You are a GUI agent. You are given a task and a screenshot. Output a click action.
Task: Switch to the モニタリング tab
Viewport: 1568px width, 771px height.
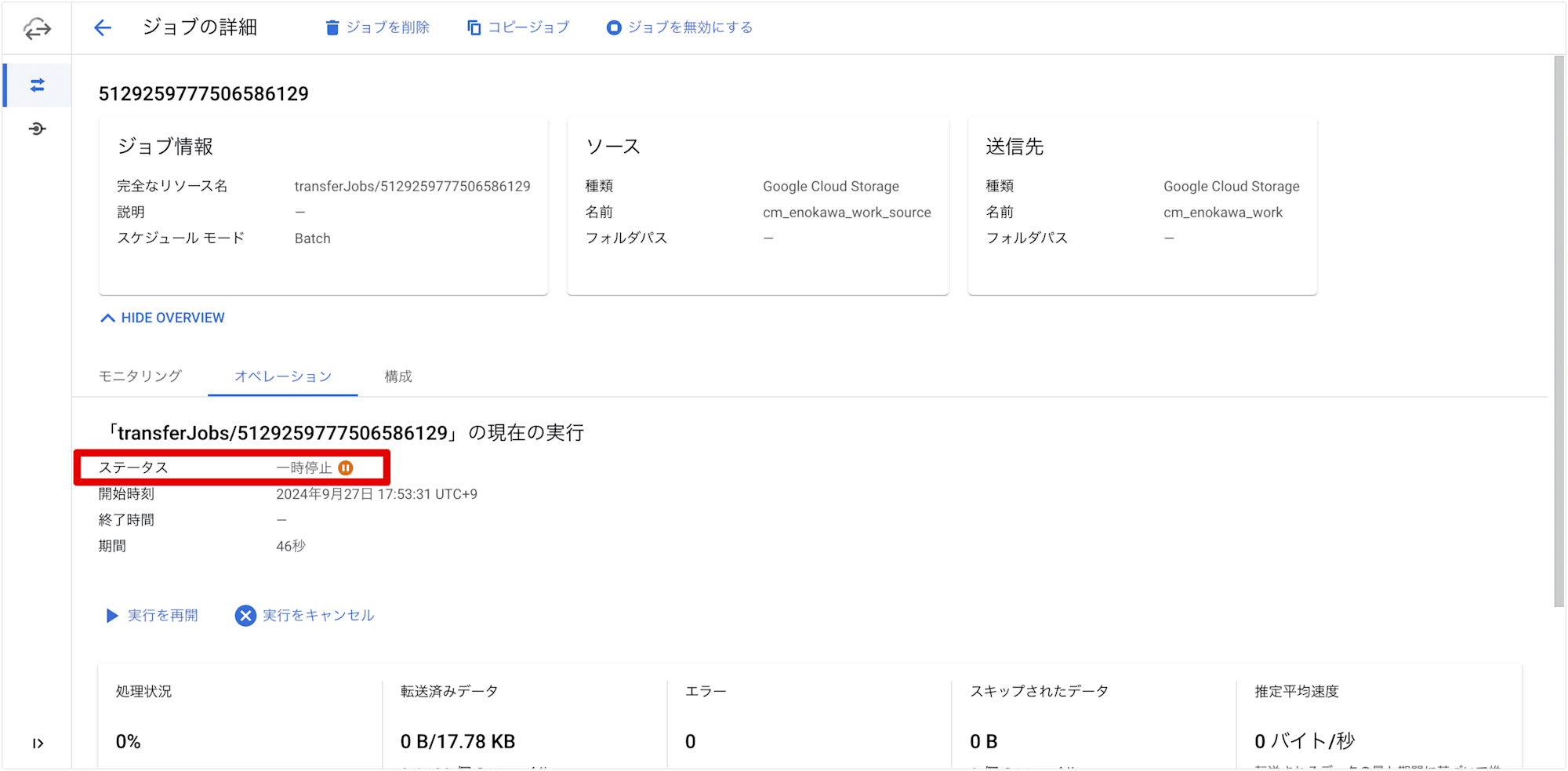(x=140, y=376)
